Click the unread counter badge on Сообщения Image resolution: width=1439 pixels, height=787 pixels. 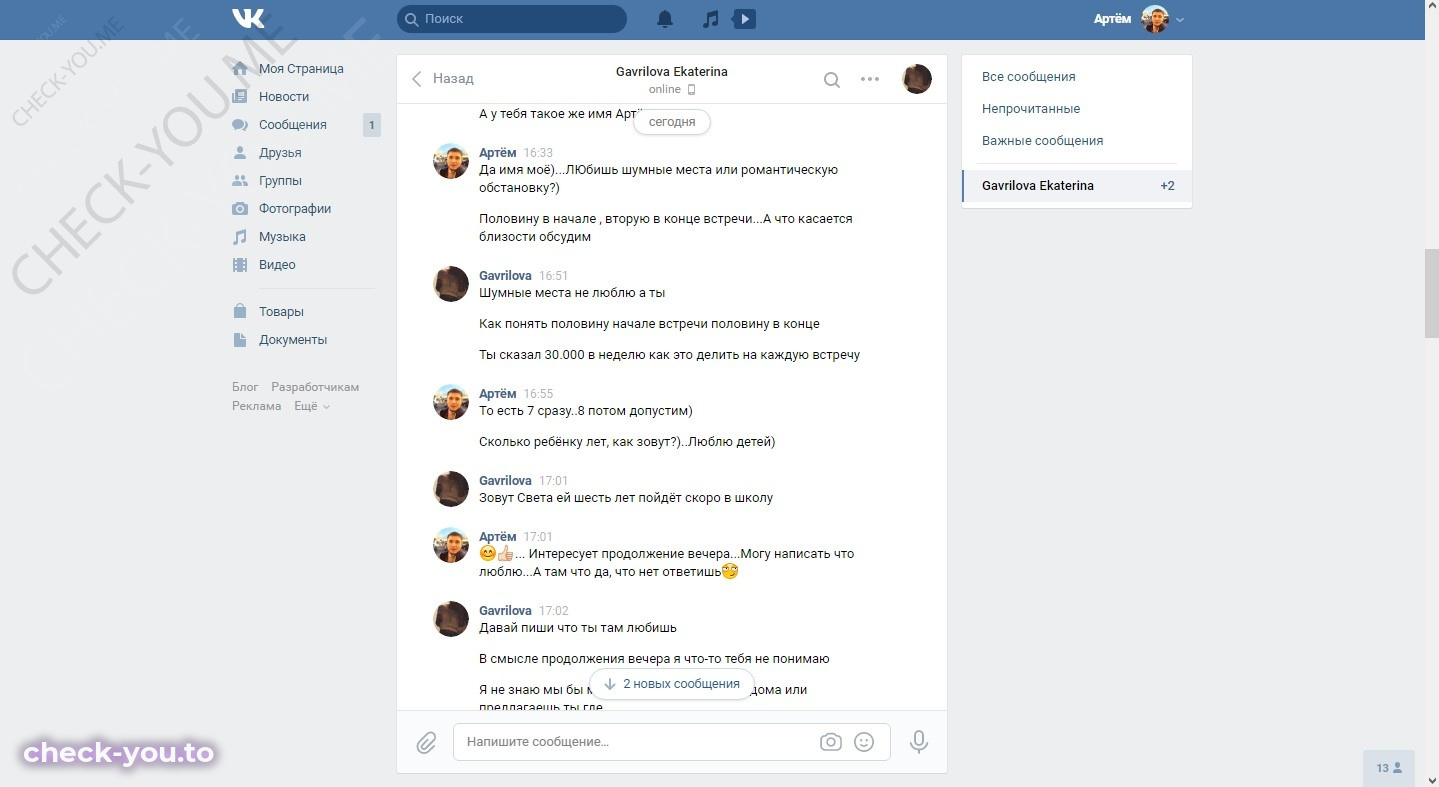(371, 125)
